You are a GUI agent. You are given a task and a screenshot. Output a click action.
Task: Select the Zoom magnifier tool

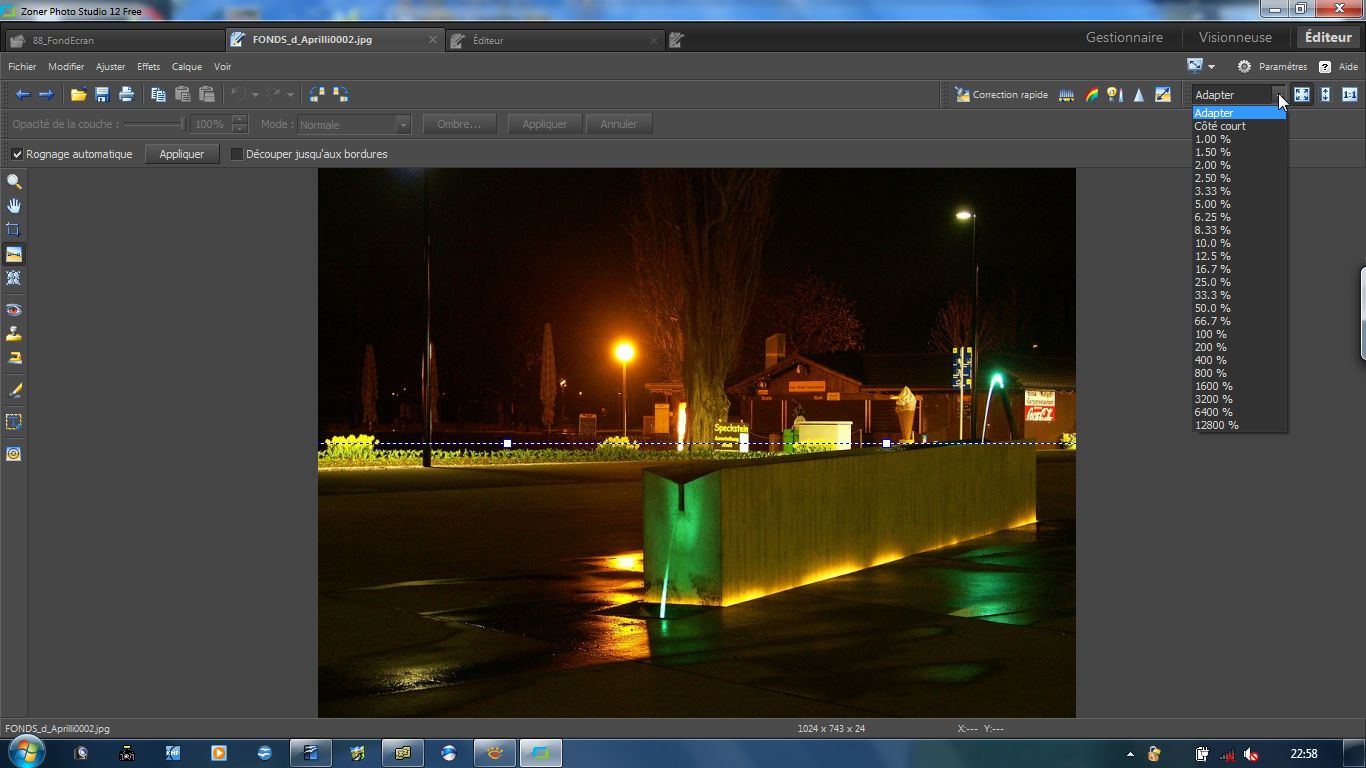click(14, 182)
